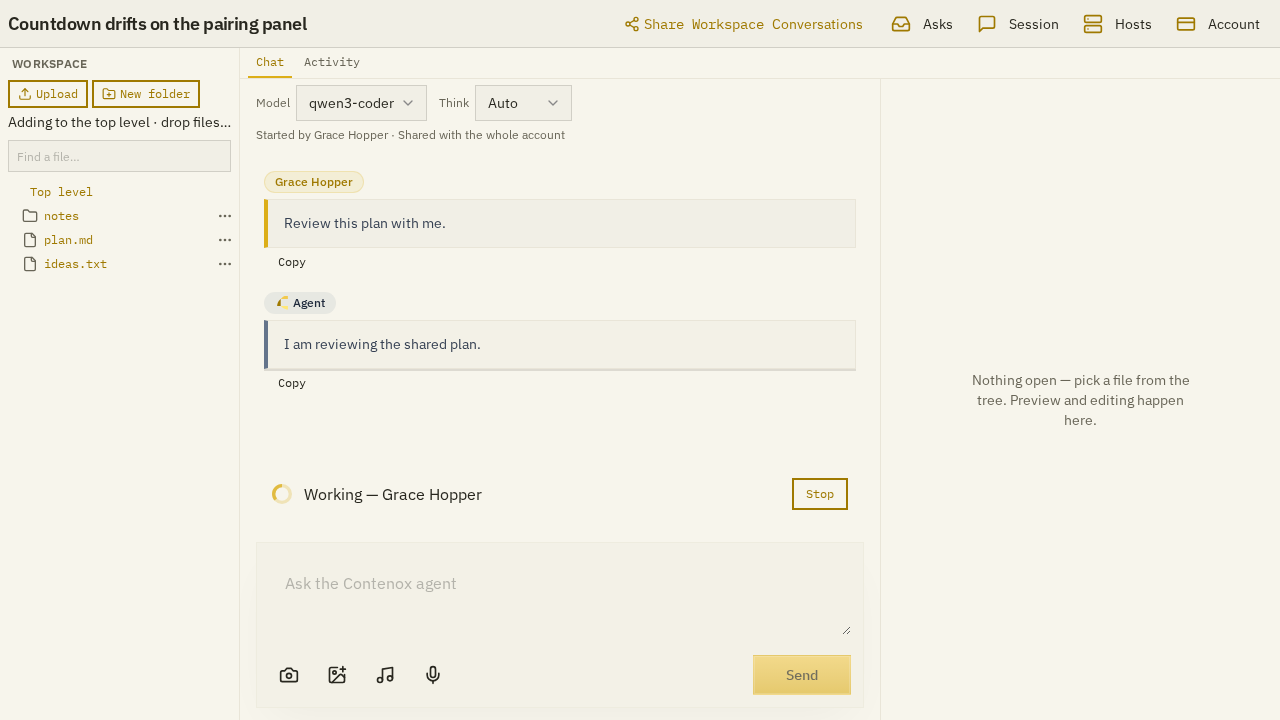Screen dimensions: 1280x720
Task: Click the Hosts server icon
Action: click(1093, 24)
